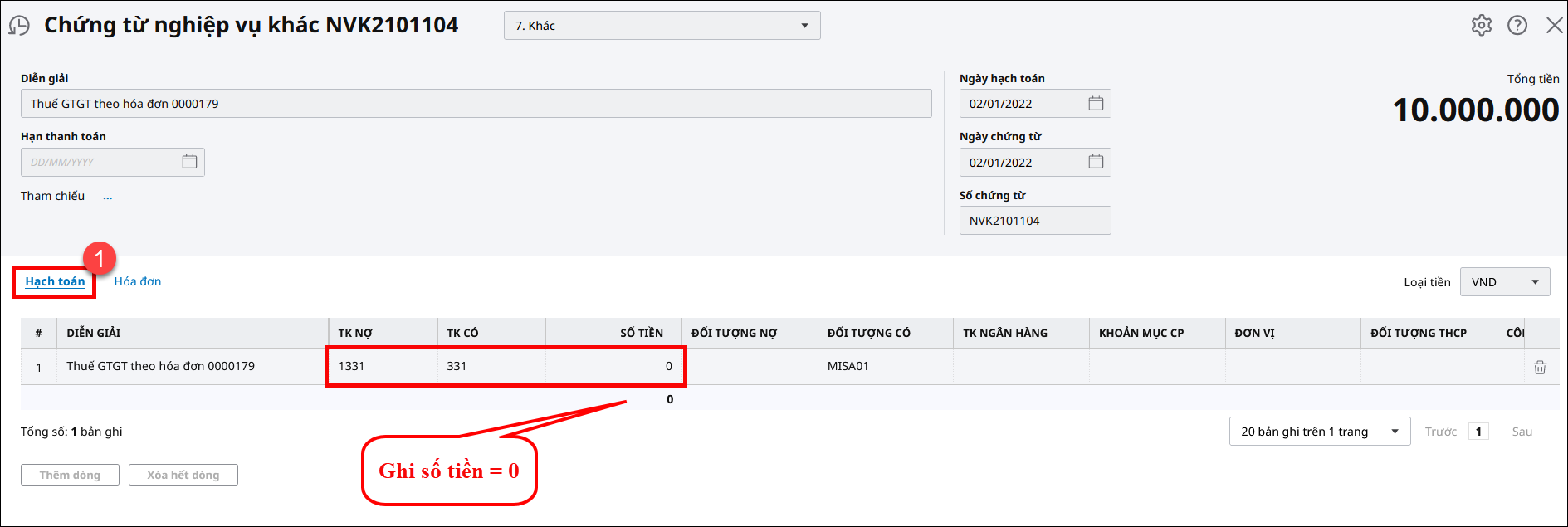The width and height of the screenshot is (1568, 527).
Task: Open settings gear icon
Action: click(x=1482, y=25)
